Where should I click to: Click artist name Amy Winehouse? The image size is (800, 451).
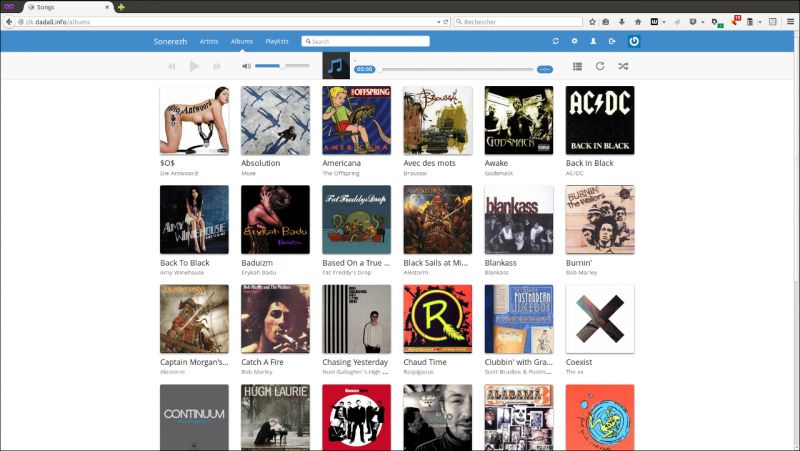click(182, 273)
